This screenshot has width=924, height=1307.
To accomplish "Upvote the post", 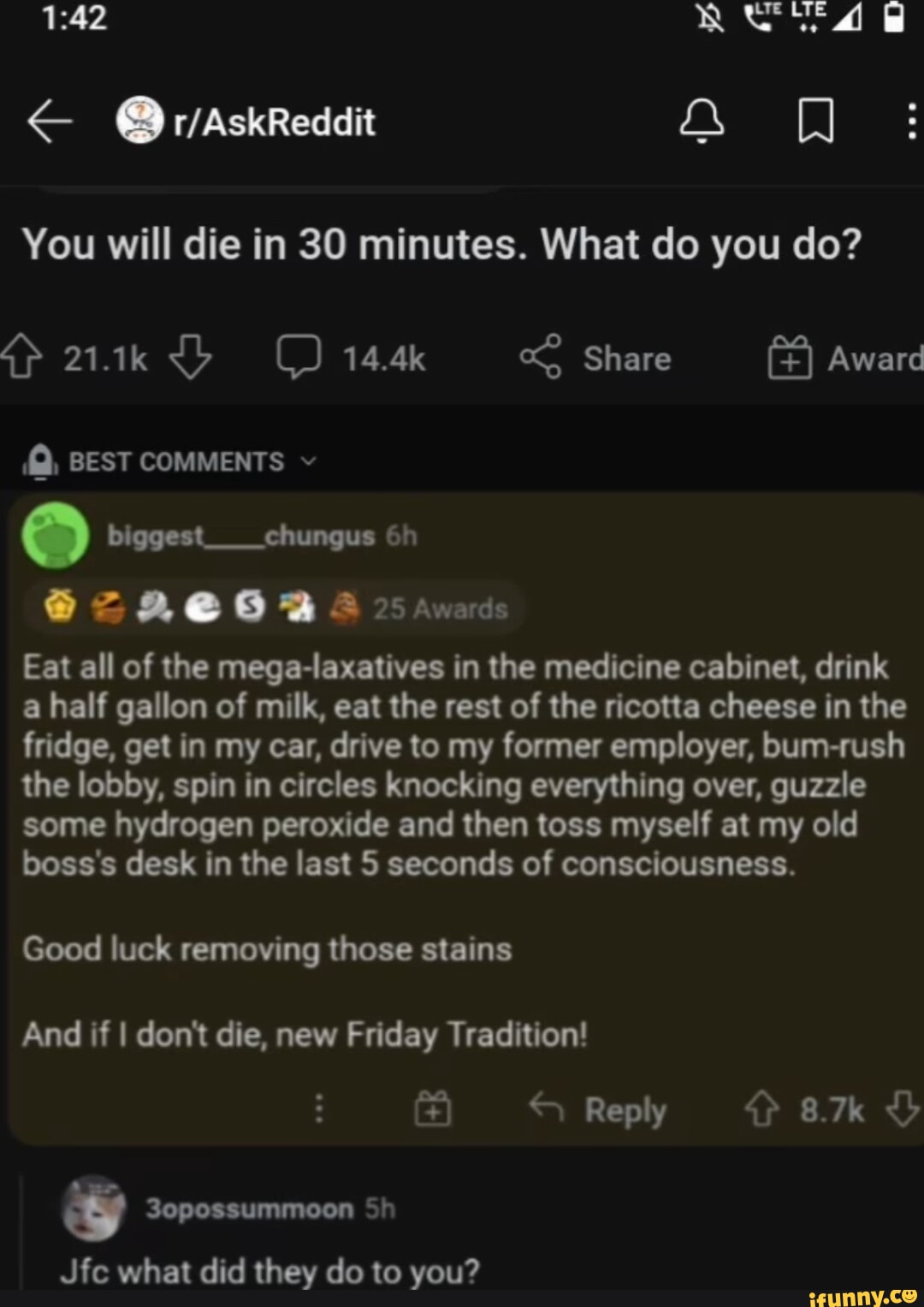I will pos(21,359).
